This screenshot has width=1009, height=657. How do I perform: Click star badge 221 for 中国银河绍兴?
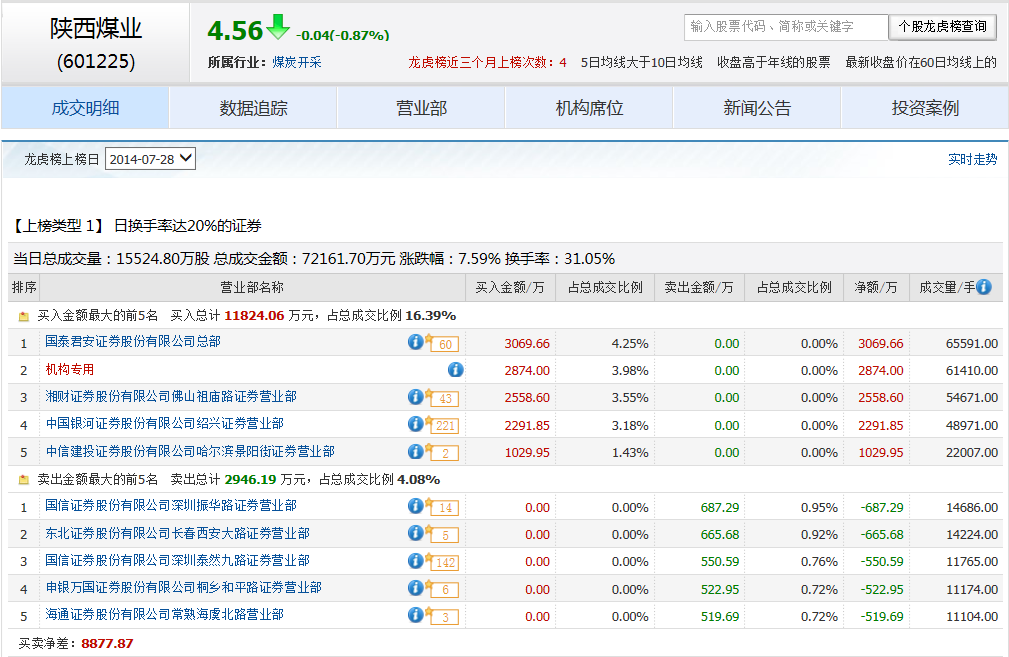coord(442,425)
